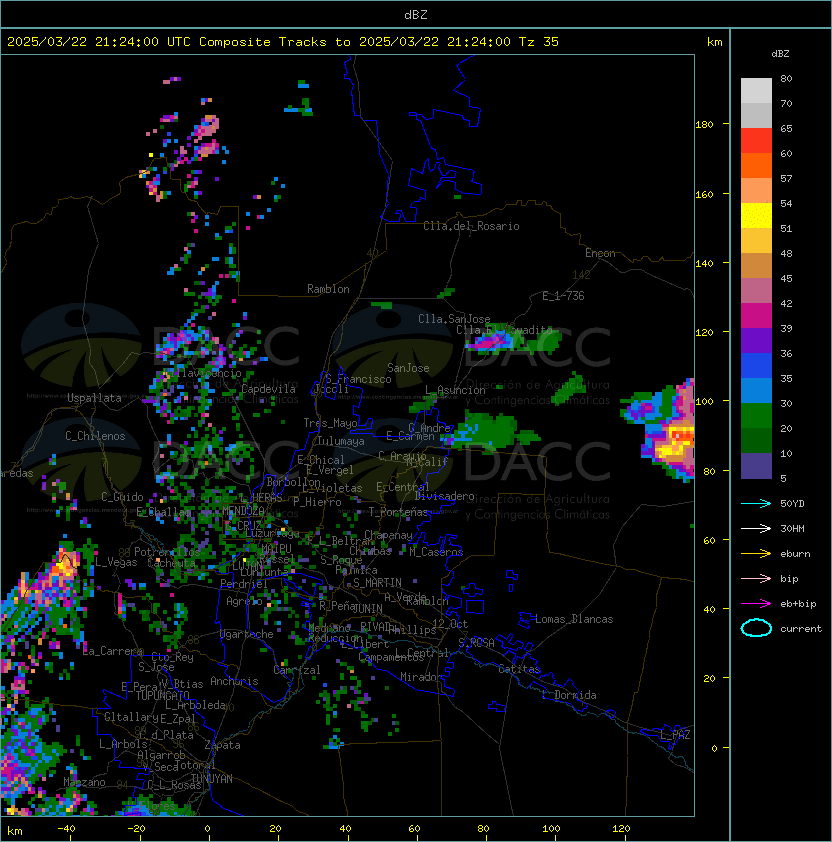Click the Composite Tracks timestamp header text

click(283, 42)
